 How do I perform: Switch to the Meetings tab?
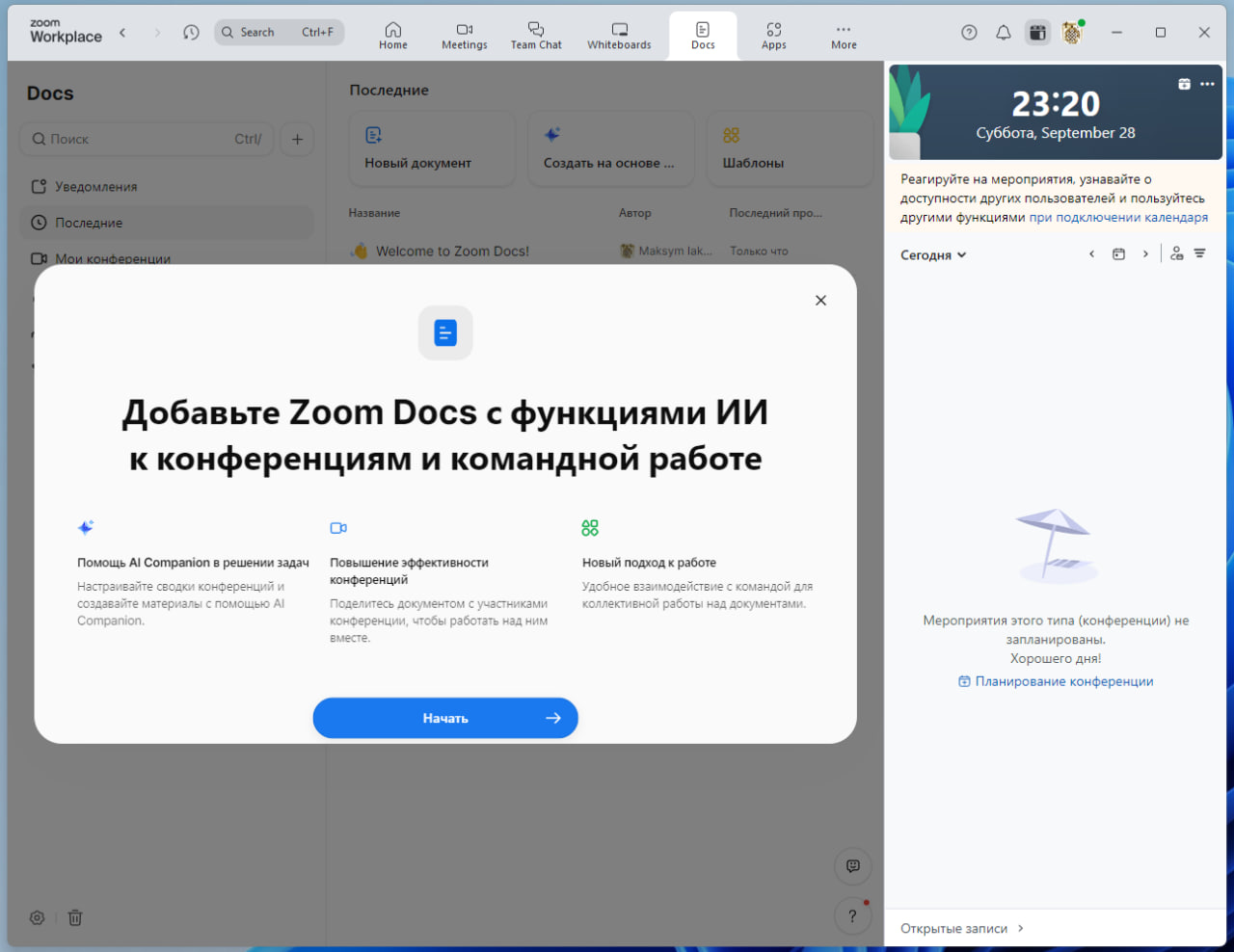pyautogui.click(x=464, y=36)
